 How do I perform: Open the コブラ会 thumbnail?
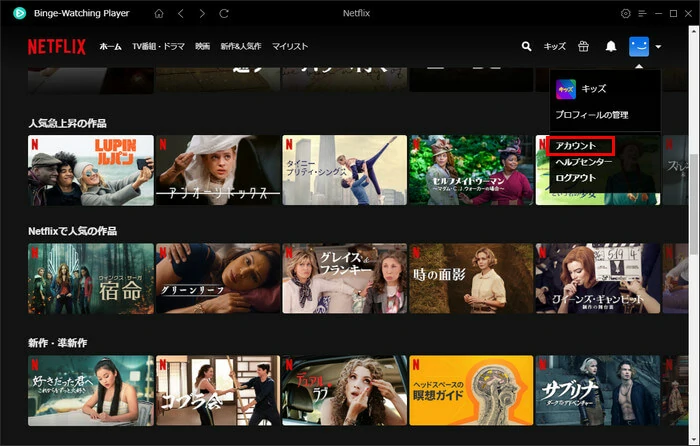point(218,391)
